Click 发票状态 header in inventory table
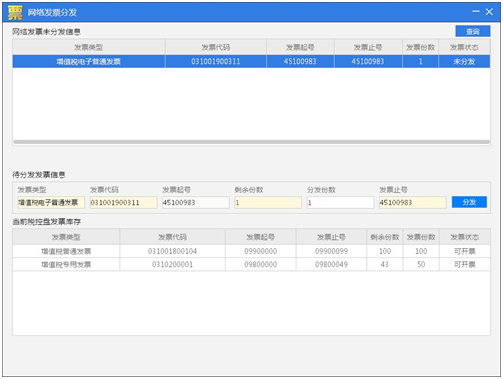 (465, 237)
